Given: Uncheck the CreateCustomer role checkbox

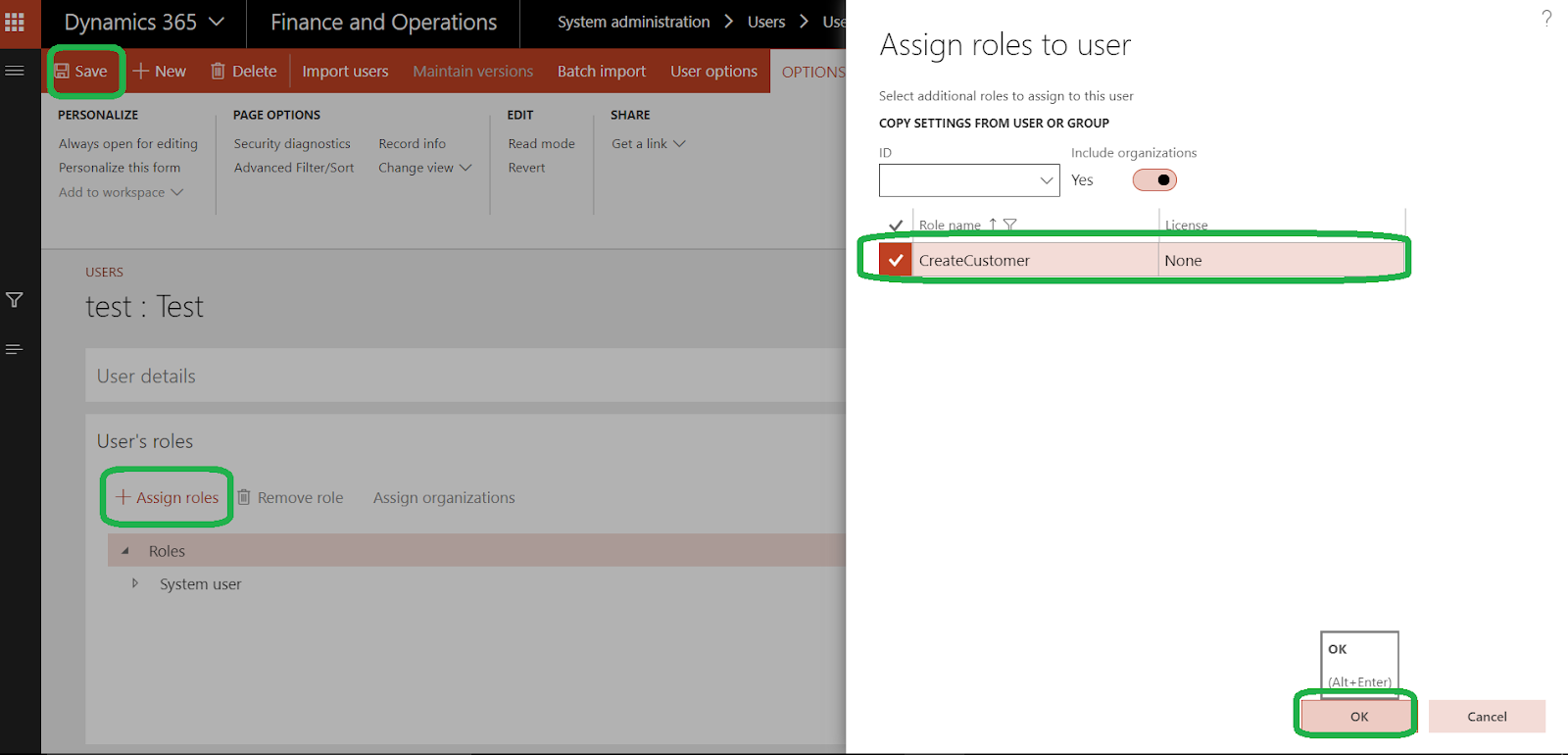Looking at the screenshot, I should [x=895, y=260].
